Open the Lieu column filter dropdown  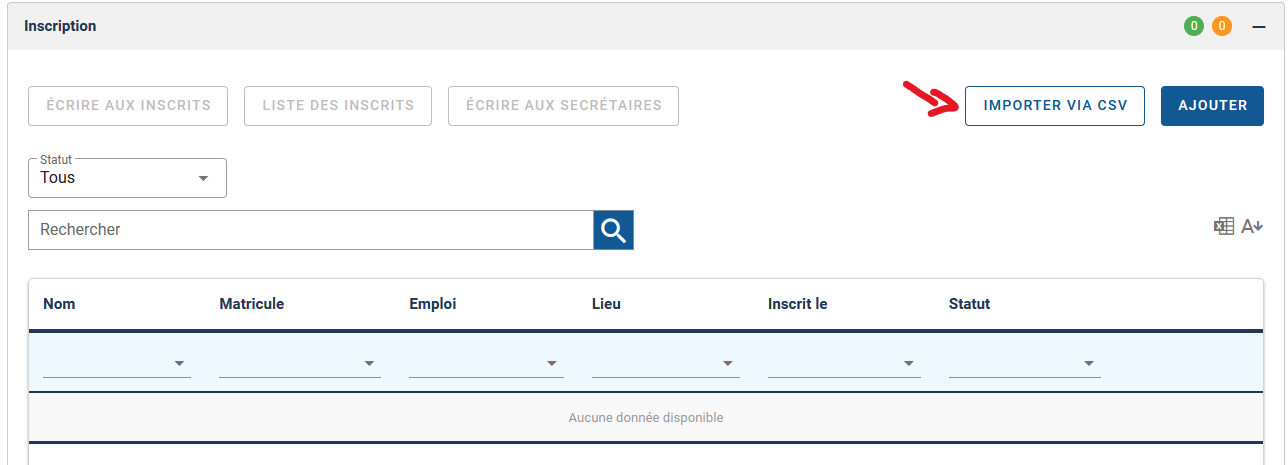pos(665,363)
